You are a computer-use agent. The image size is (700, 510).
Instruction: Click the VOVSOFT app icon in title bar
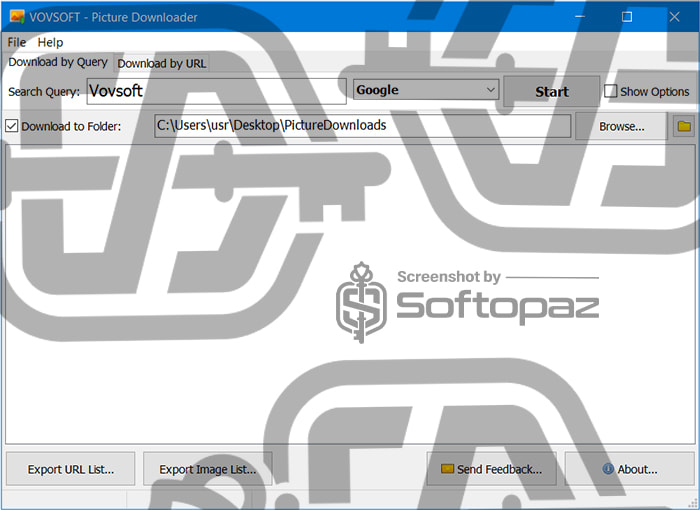17,17
